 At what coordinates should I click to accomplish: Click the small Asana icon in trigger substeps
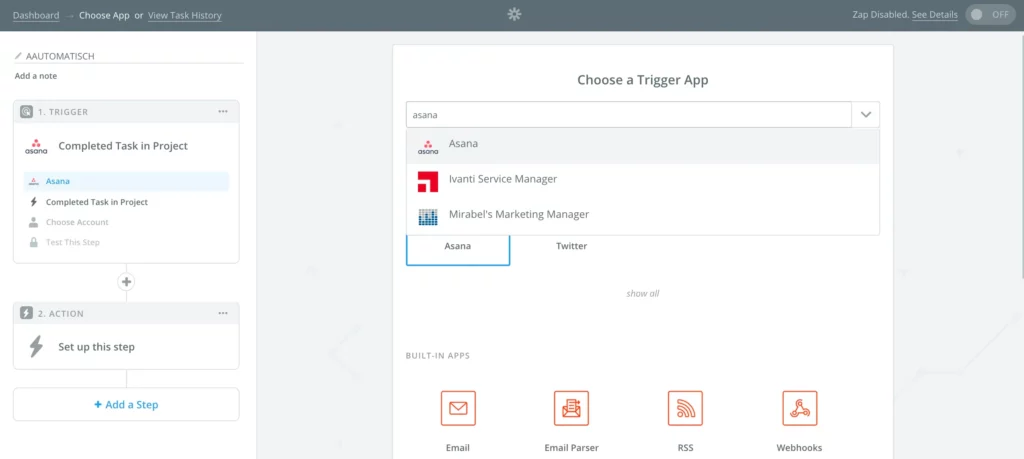pyautogui.click(x=34, y=182)
